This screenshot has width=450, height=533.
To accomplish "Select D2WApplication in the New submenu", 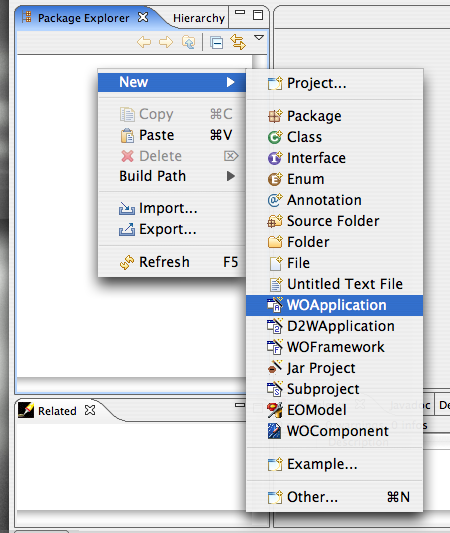I will tap(334, 326).
